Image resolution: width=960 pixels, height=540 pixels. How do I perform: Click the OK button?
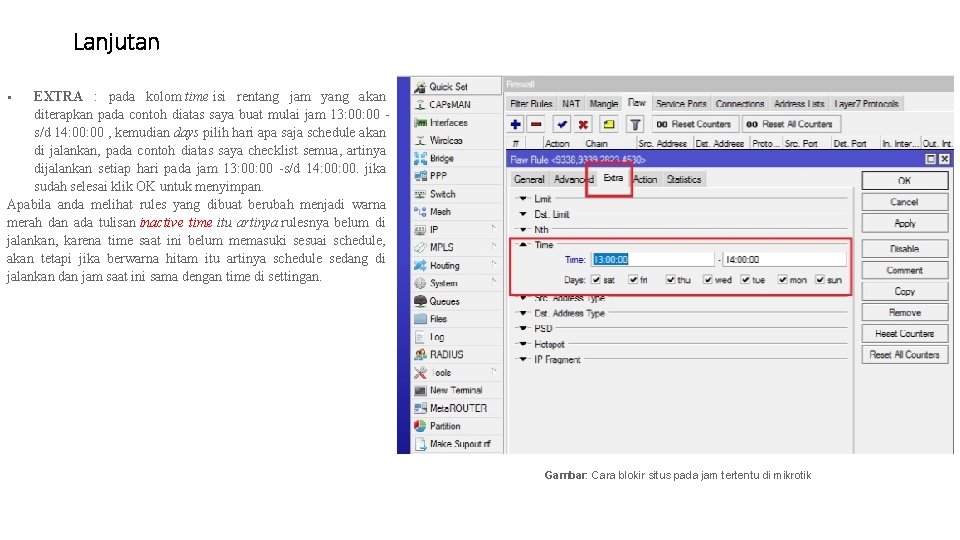click(904, 181)
